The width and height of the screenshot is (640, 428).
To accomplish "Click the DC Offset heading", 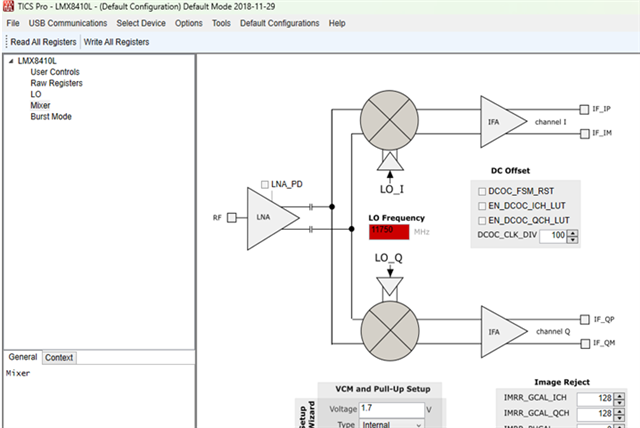I will click(x=510, y=171).
